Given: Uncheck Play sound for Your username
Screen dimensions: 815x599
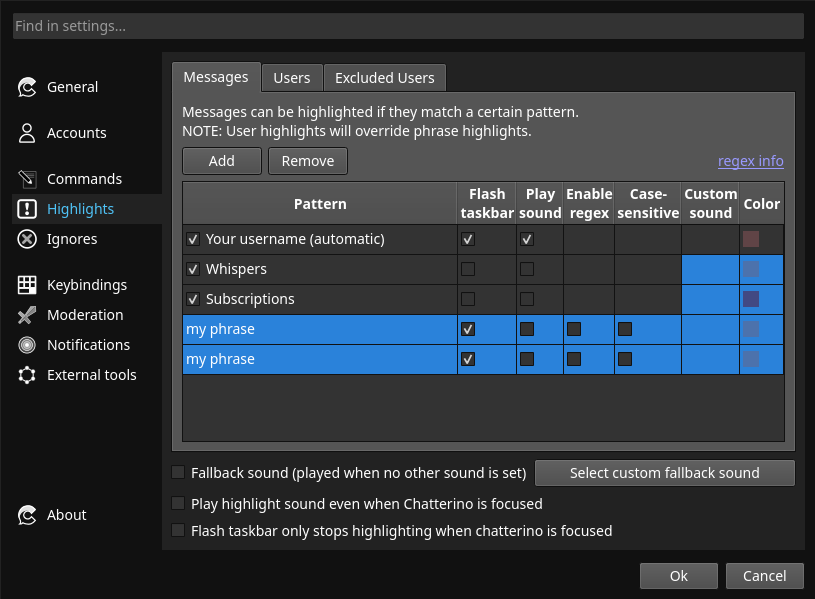Looking at the screenshot, I should [527, 239].
